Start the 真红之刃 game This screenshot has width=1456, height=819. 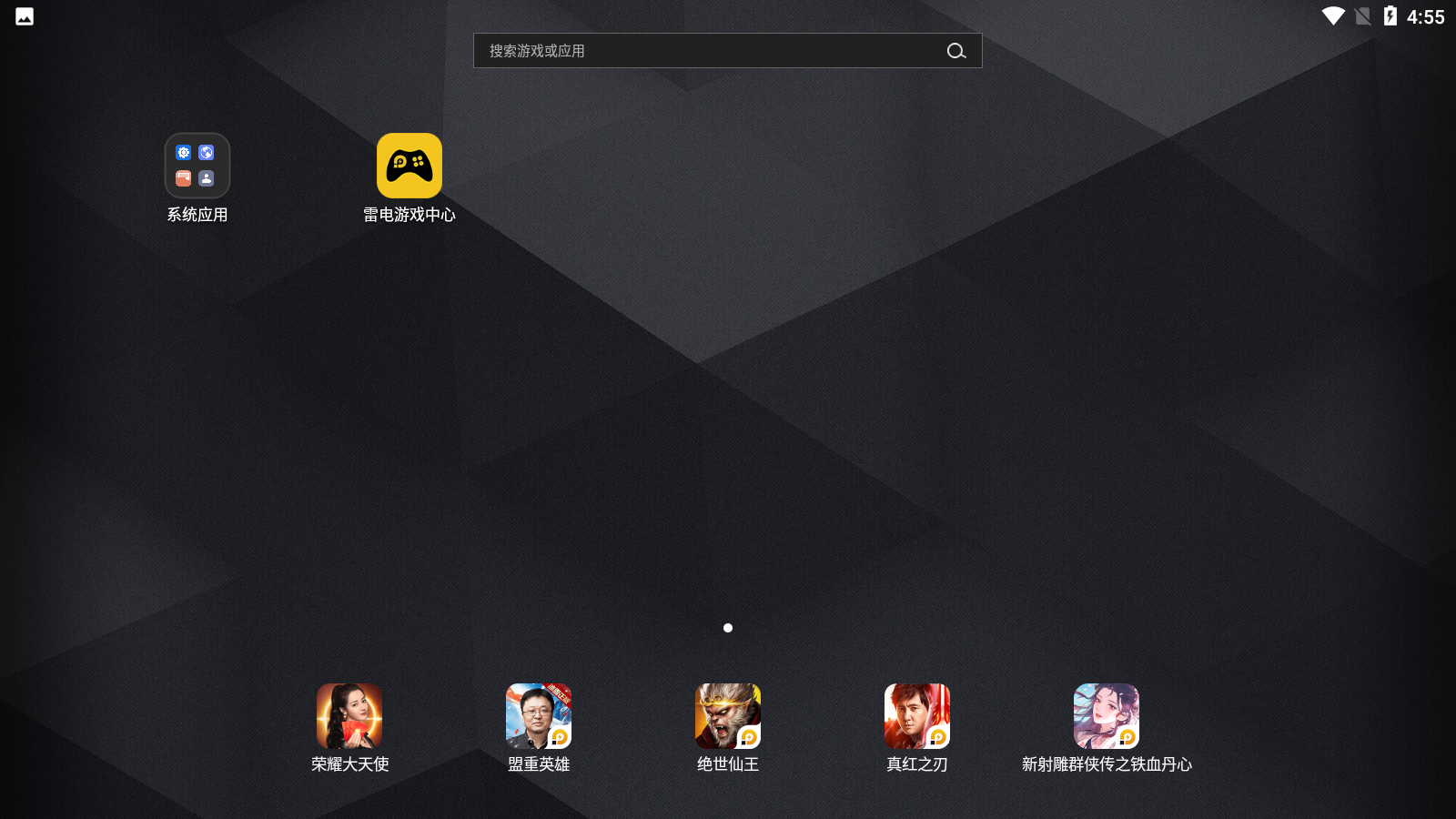(917, 716)
